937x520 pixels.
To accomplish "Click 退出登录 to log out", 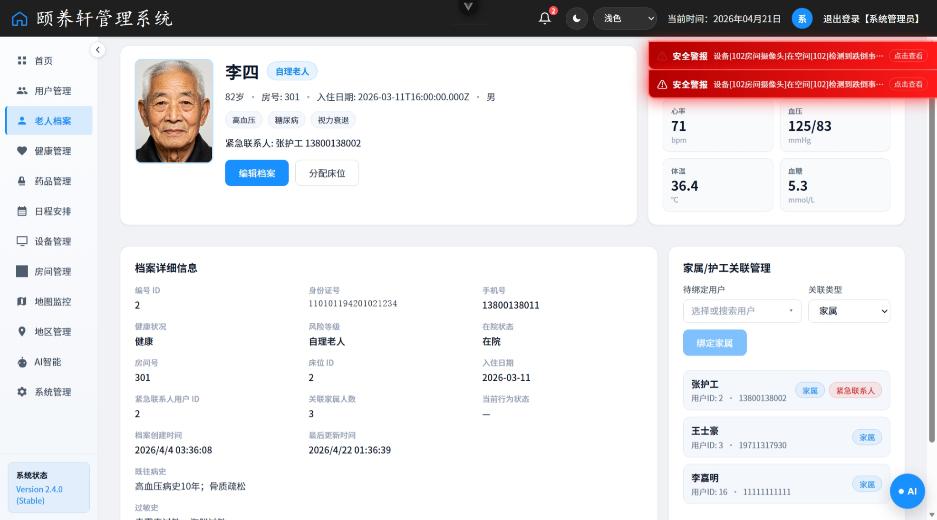I will click(x=871, y=19).
